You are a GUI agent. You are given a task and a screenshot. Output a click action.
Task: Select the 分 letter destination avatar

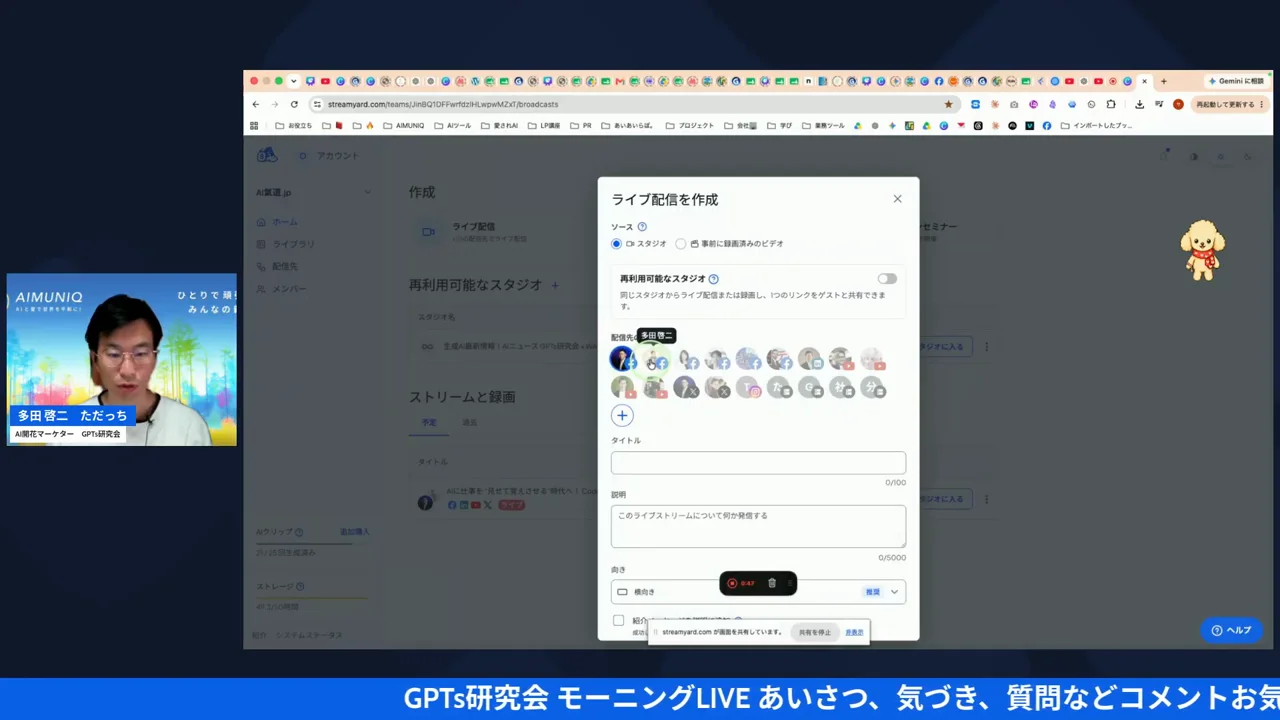point(873,386)
